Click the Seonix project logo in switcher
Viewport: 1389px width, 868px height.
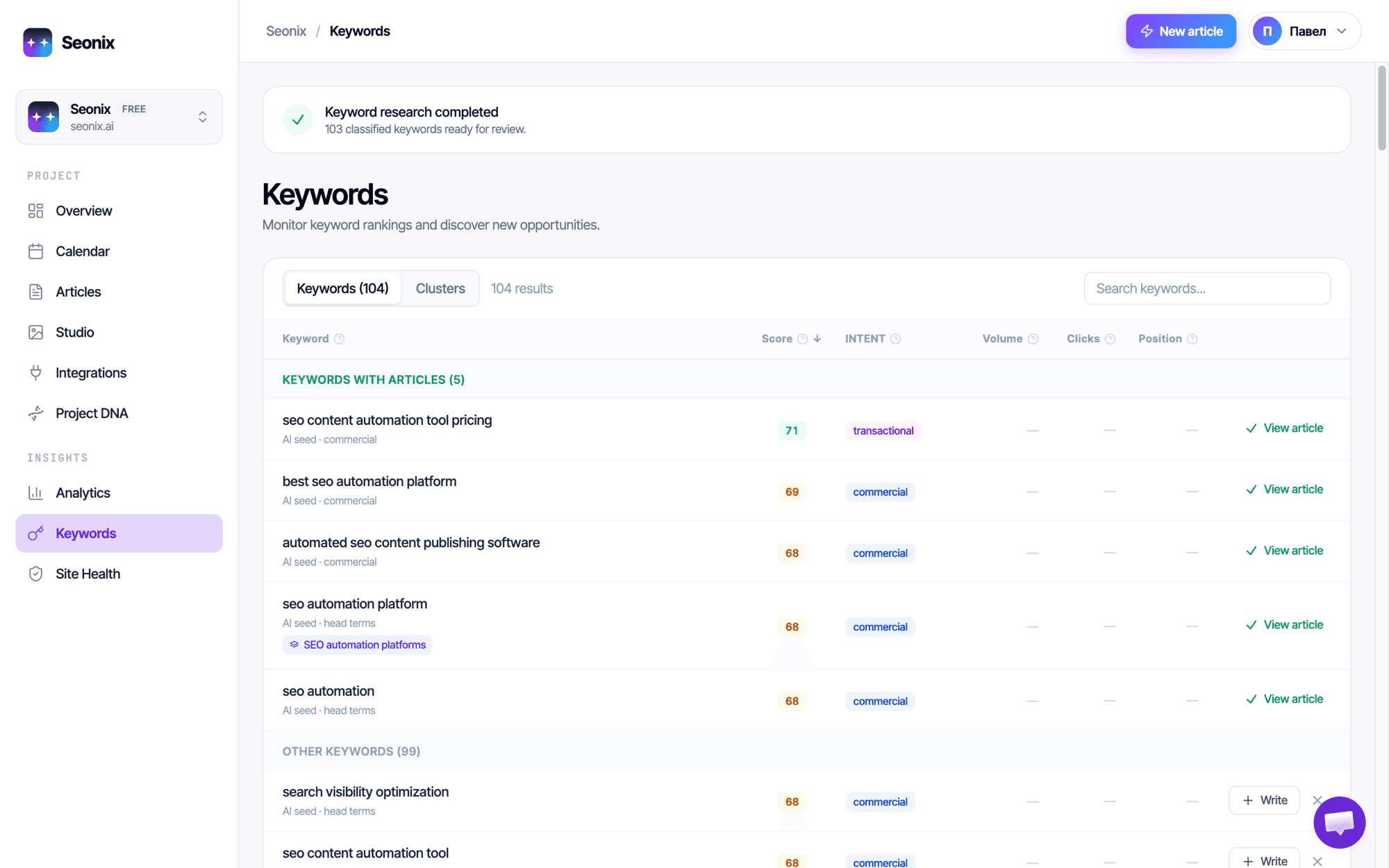[x=43, y=117]
